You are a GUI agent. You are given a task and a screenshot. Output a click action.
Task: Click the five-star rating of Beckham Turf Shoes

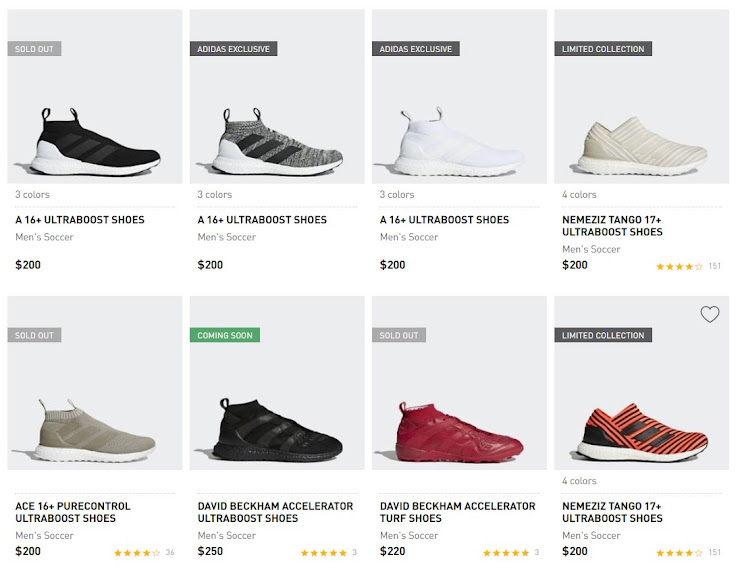(x=506, y=552)
